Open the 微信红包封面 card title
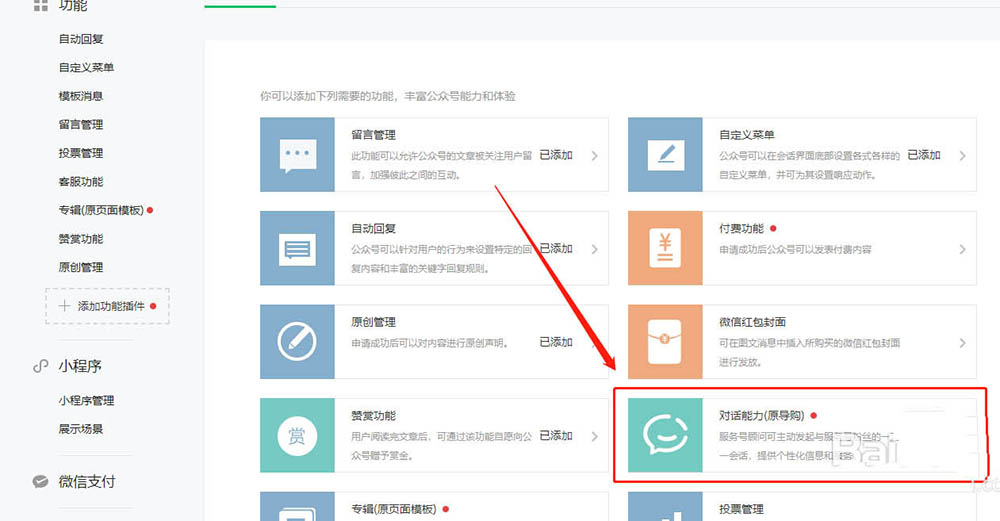 752,322
